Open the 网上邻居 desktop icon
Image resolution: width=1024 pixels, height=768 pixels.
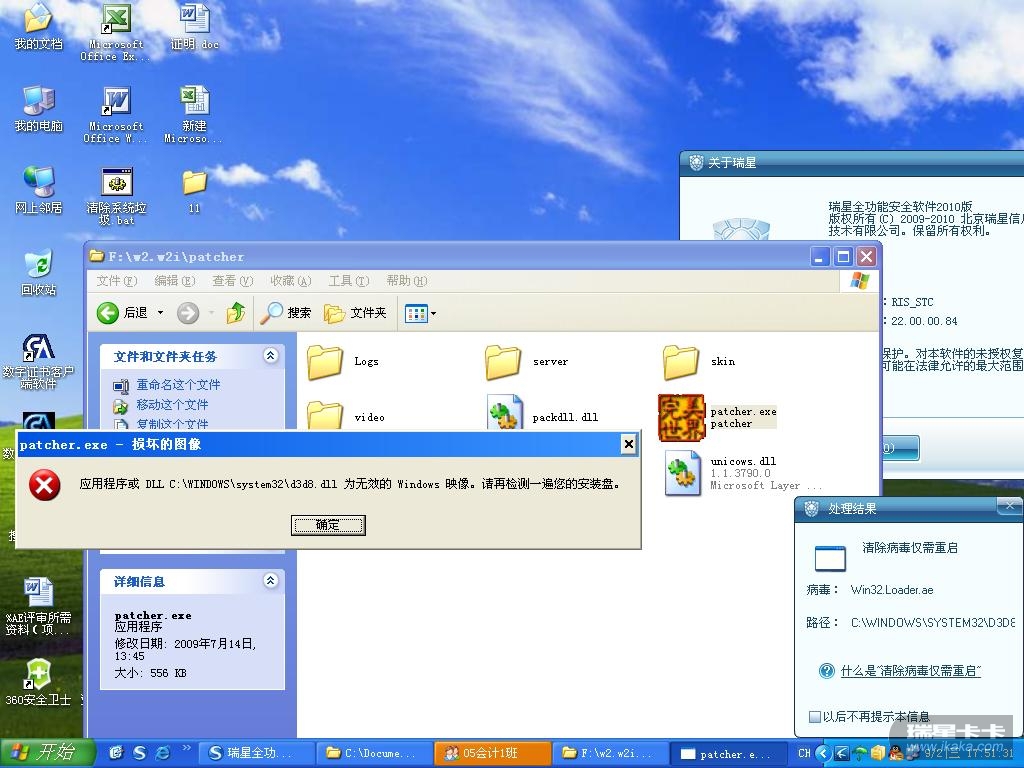[x=38, y=191]
